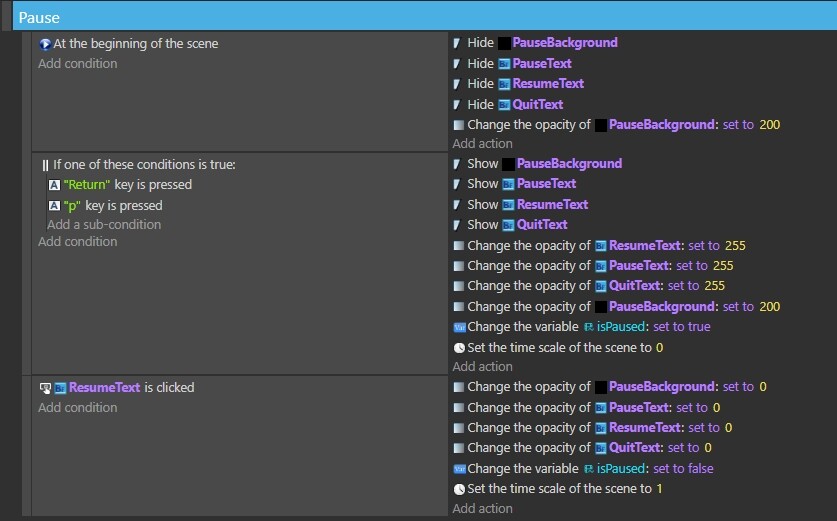Click the Show QuitText action
Viewport: 837px width, 521px height.
tap(510, 225)
